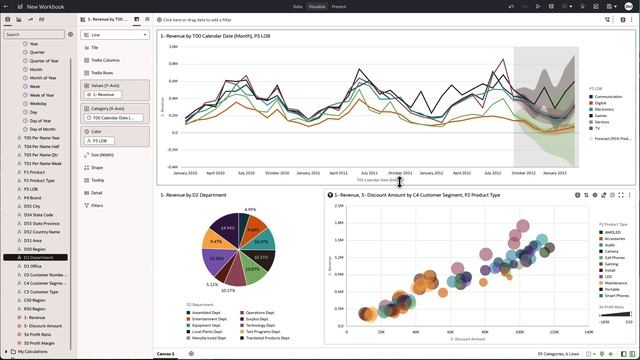Toggle the left panel visibility button in status bar
This screenshot has height=360, width=640.
tap(624, 354)
